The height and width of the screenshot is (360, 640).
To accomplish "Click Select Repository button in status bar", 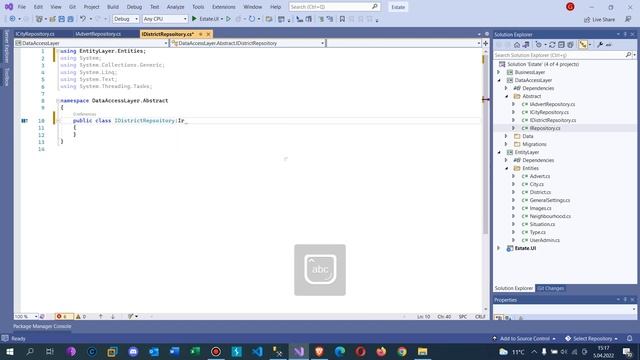I will (x=591, y=338).
